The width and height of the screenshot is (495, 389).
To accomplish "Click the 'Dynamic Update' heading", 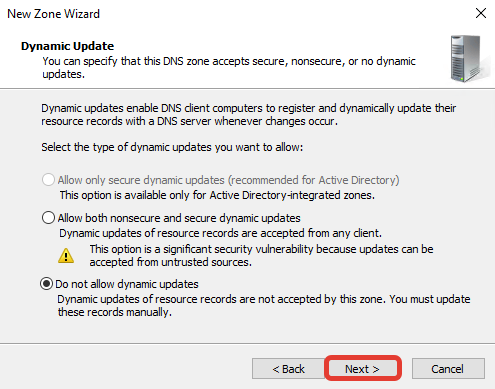I will [67, 46].
